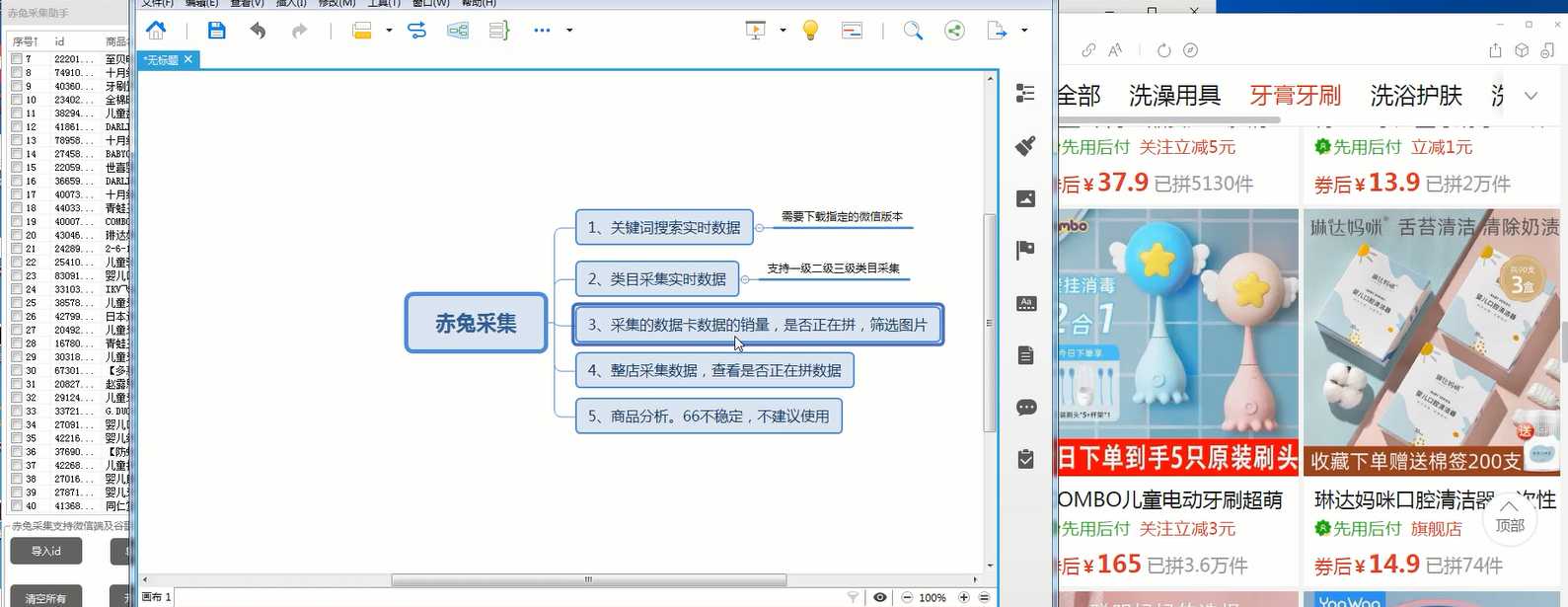Open the search magnifier icon in the toolbar

click(913, 31)
